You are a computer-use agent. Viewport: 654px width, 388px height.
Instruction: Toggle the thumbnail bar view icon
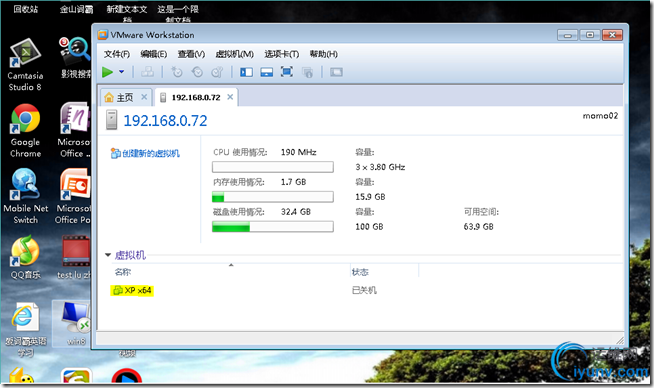click(267, 72)
